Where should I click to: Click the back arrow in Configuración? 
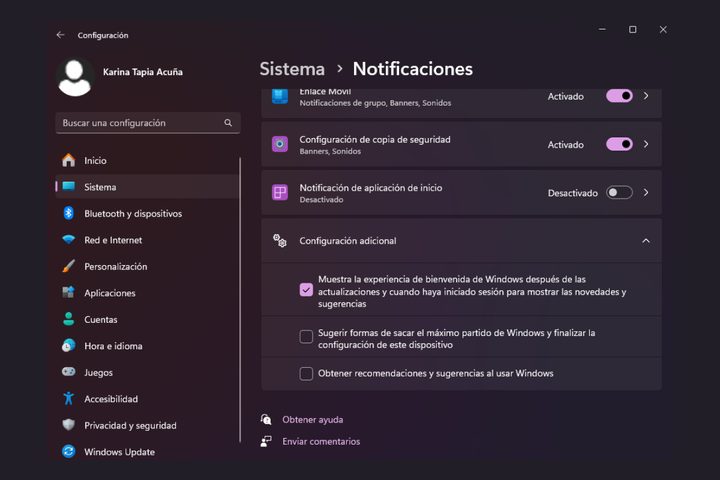(60, 35)
